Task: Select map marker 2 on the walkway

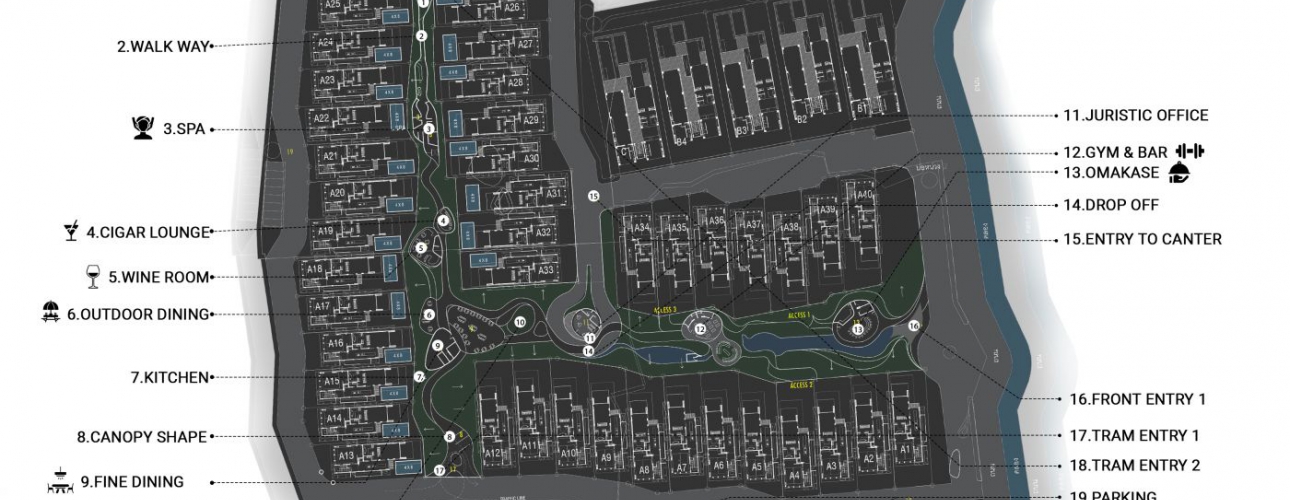Action: 421,36
